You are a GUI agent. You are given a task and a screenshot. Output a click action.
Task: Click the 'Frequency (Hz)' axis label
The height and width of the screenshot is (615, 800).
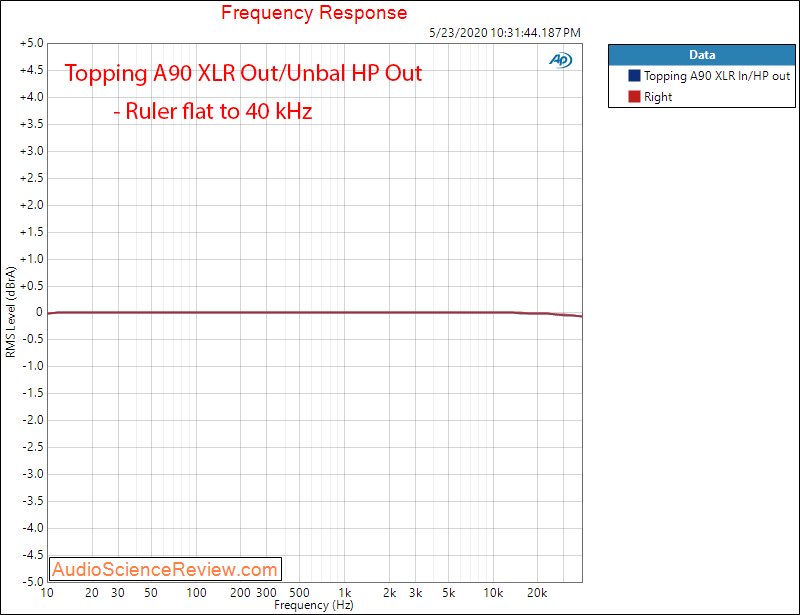point(314,605)
